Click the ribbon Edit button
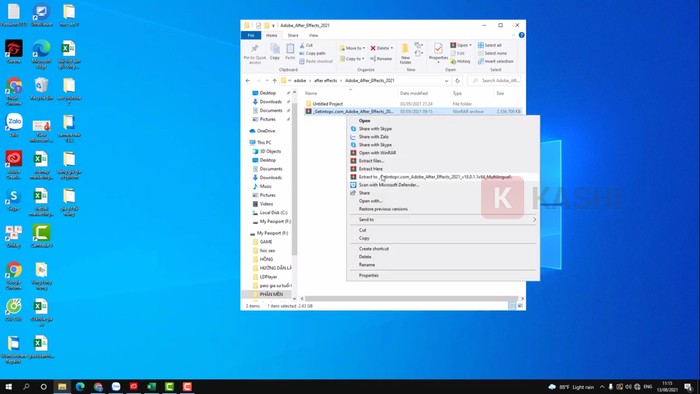Image resolution: width=700 pixels, height=394 pixels. [x=458, y=53]
